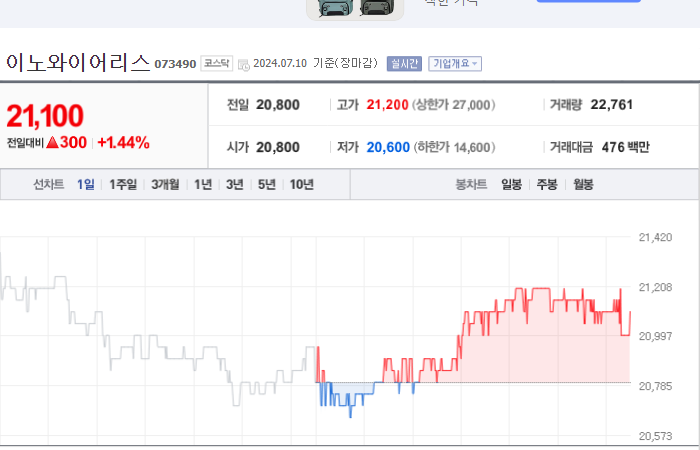The width and height of the screenshot is (700, 450).
Task: Click the 20,785 chart axis label
Action: 655,386
